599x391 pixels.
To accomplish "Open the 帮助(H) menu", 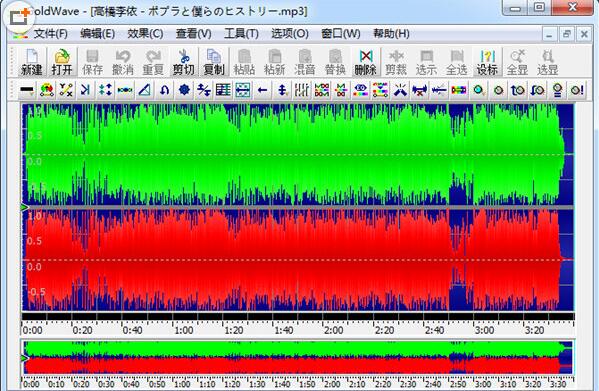I will (391, 34).
